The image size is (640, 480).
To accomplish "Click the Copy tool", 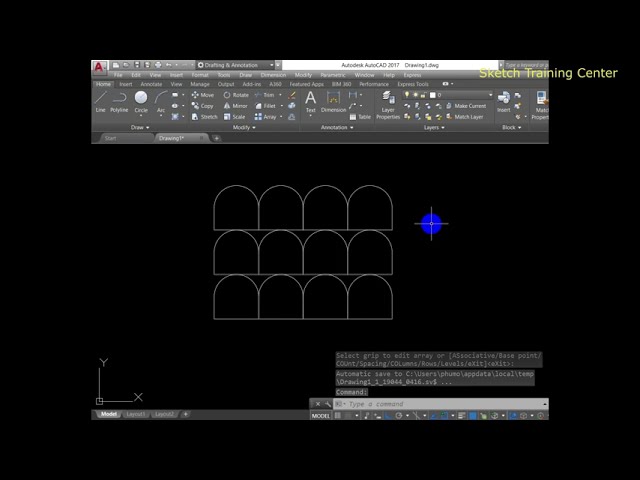I will [202, 106].
